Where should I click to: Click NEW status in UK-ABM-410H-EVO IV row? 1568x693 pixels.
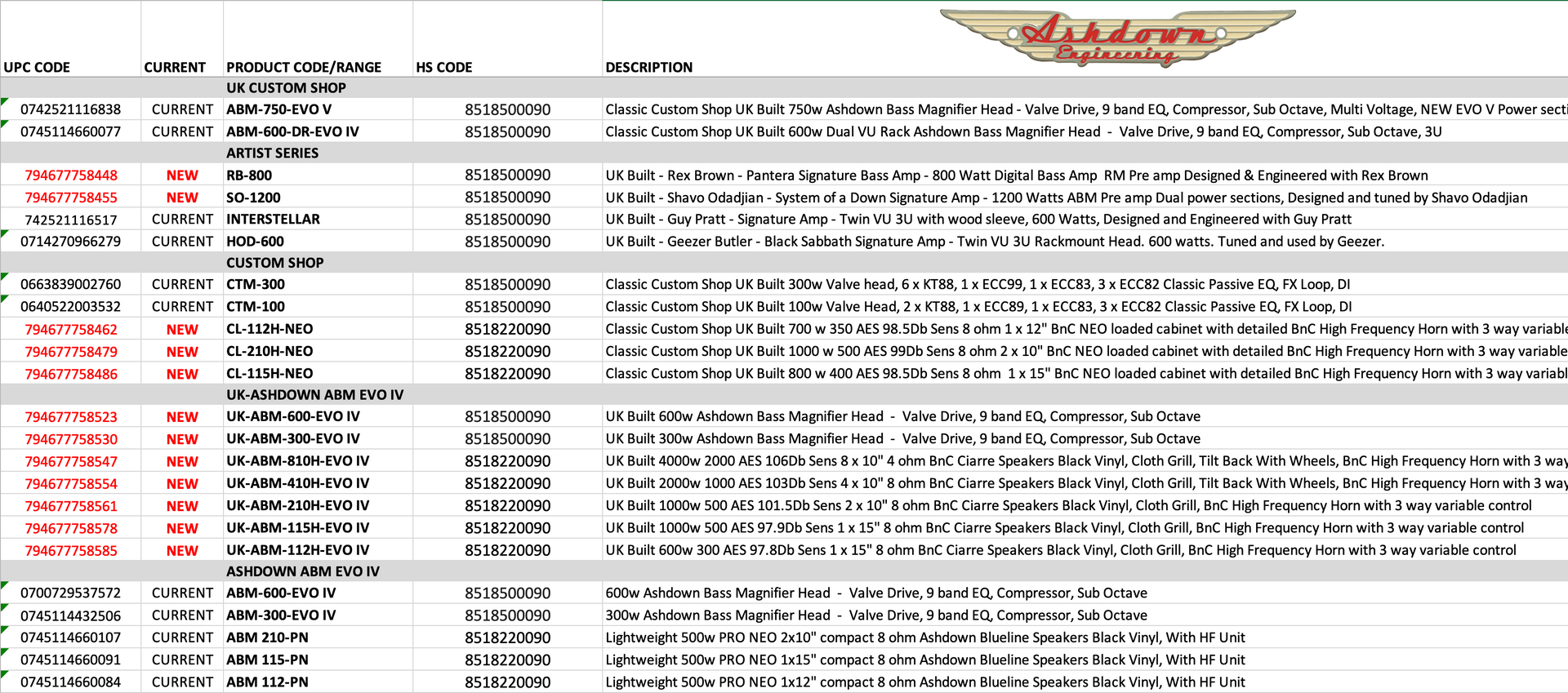pos(182,484)
